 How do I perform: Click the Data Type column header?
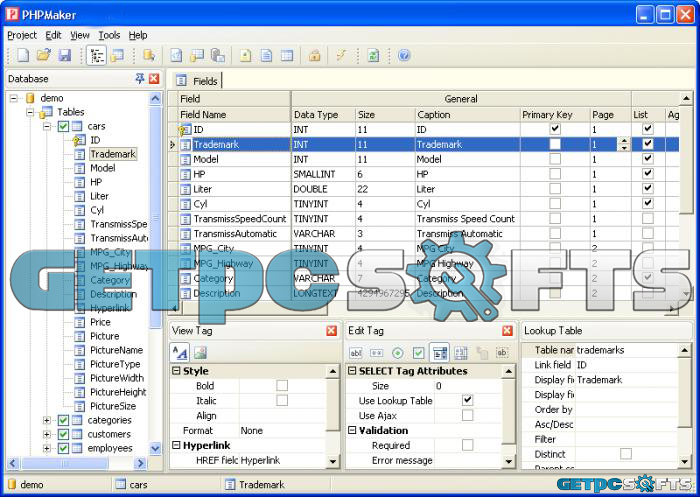tap(323, 115)
